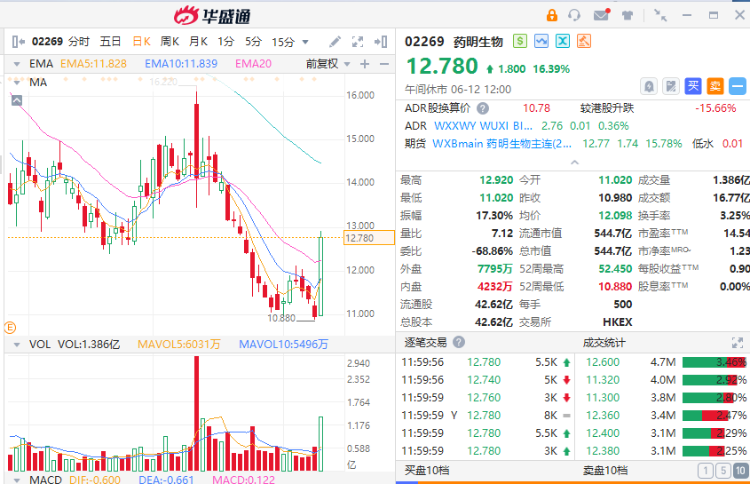Click the 12.780 price label on axis
This screenshot has height=484, width=750.
pos(369,238)
